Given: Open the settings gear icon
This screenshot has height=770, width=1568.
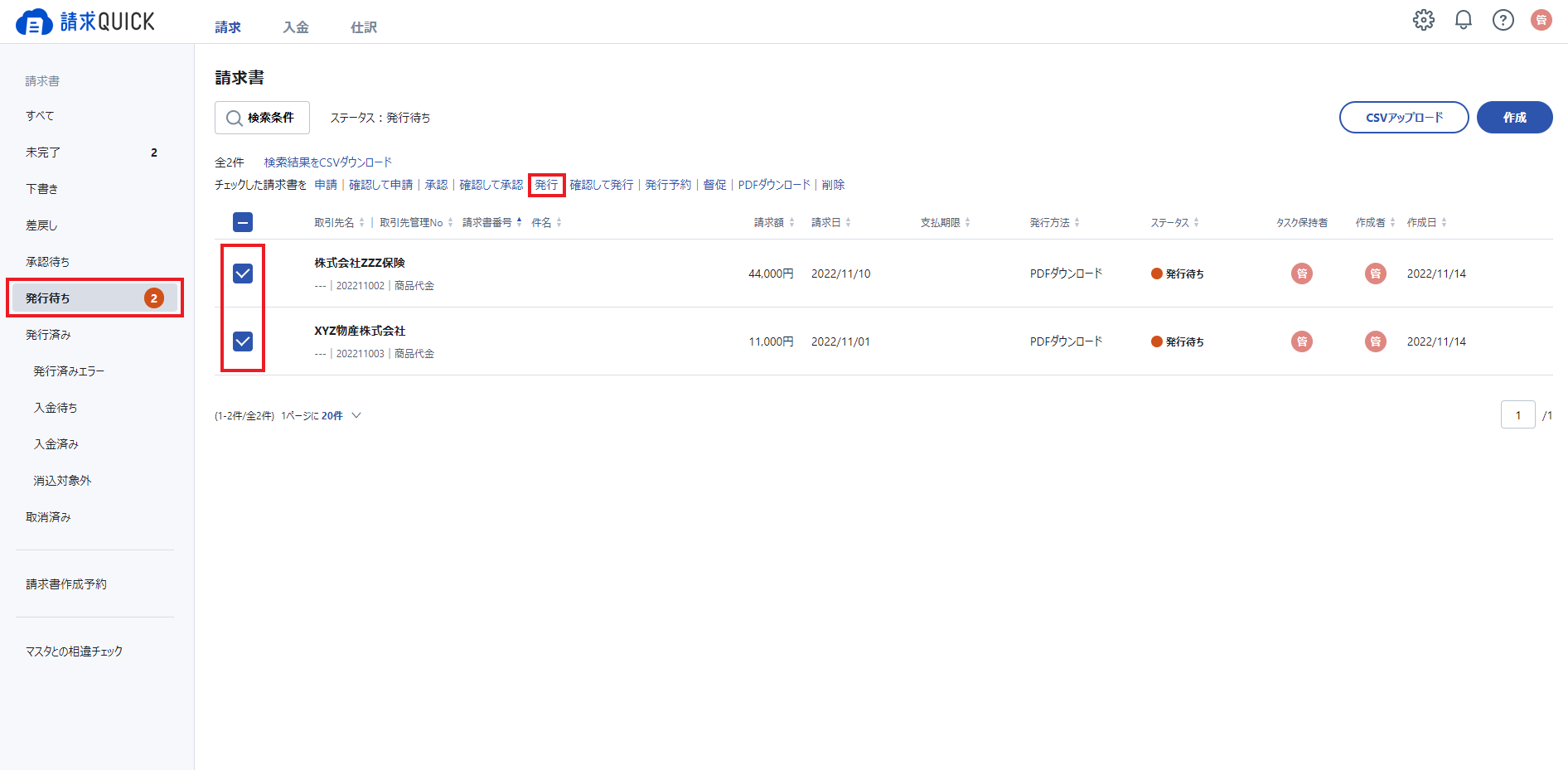Looking at the screenshot, I should click(1424, 20).
